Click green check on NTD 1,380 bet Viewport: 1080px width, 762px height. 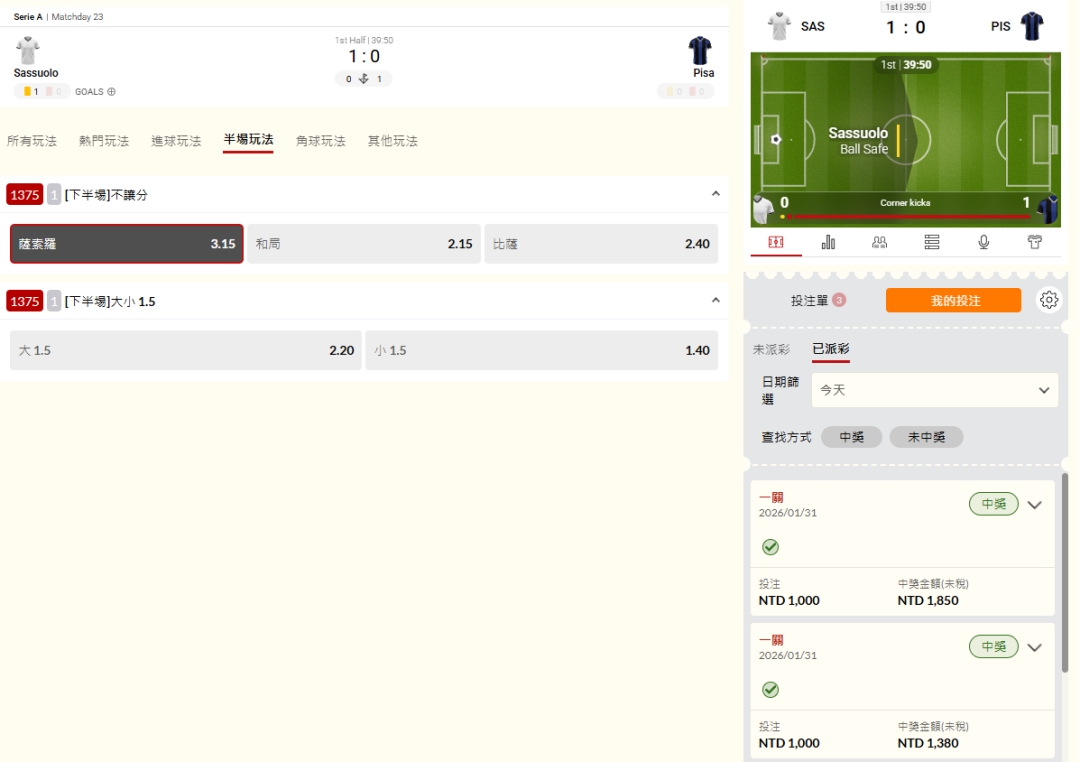(x=771, y=690)
